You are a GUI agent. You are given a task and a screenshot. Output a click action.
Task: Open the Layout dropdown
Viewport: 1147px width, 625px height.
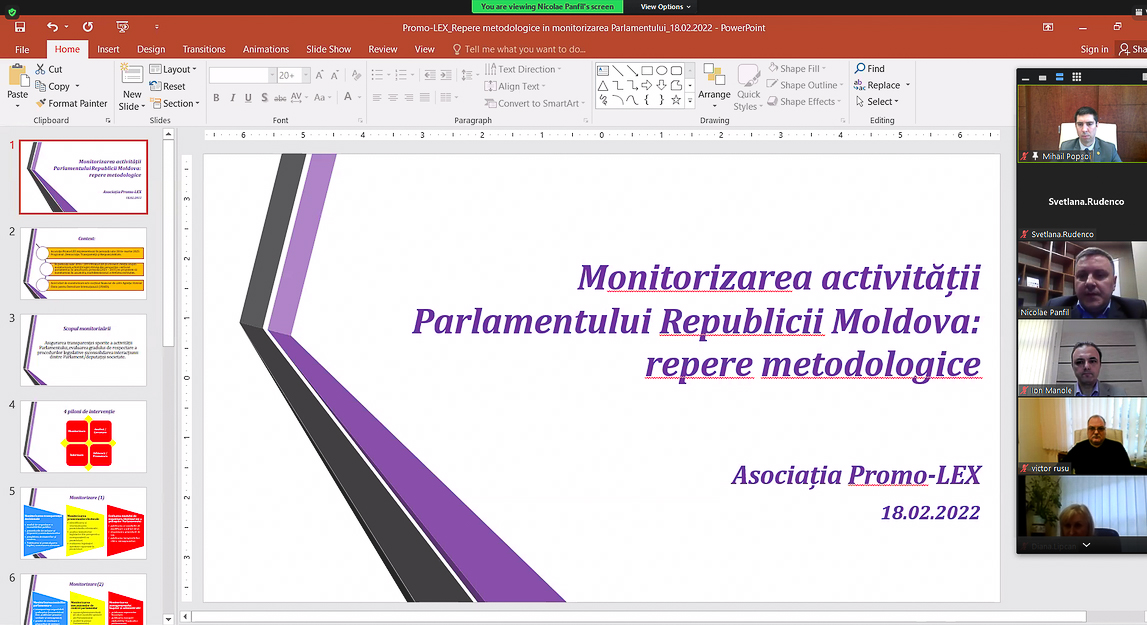173,70
